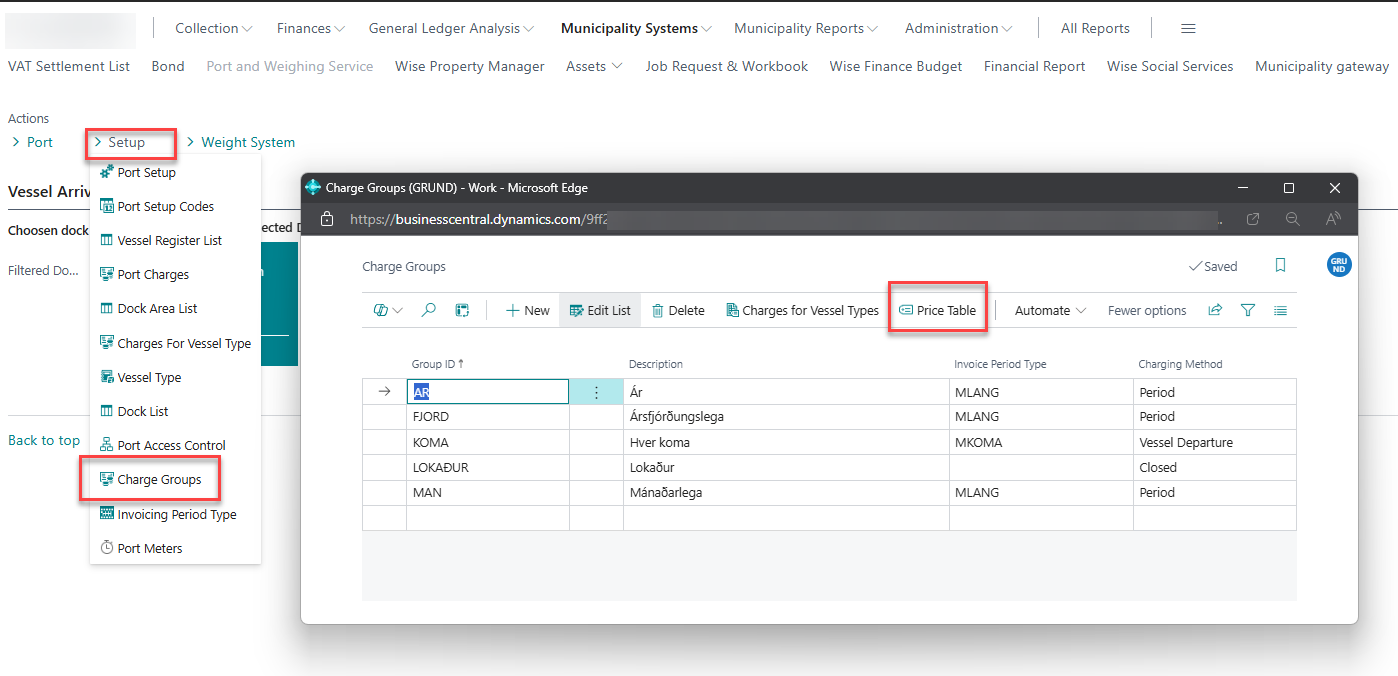Toggle the filter pane funnel icon
1398x676 pixels.
point(1248,310)
